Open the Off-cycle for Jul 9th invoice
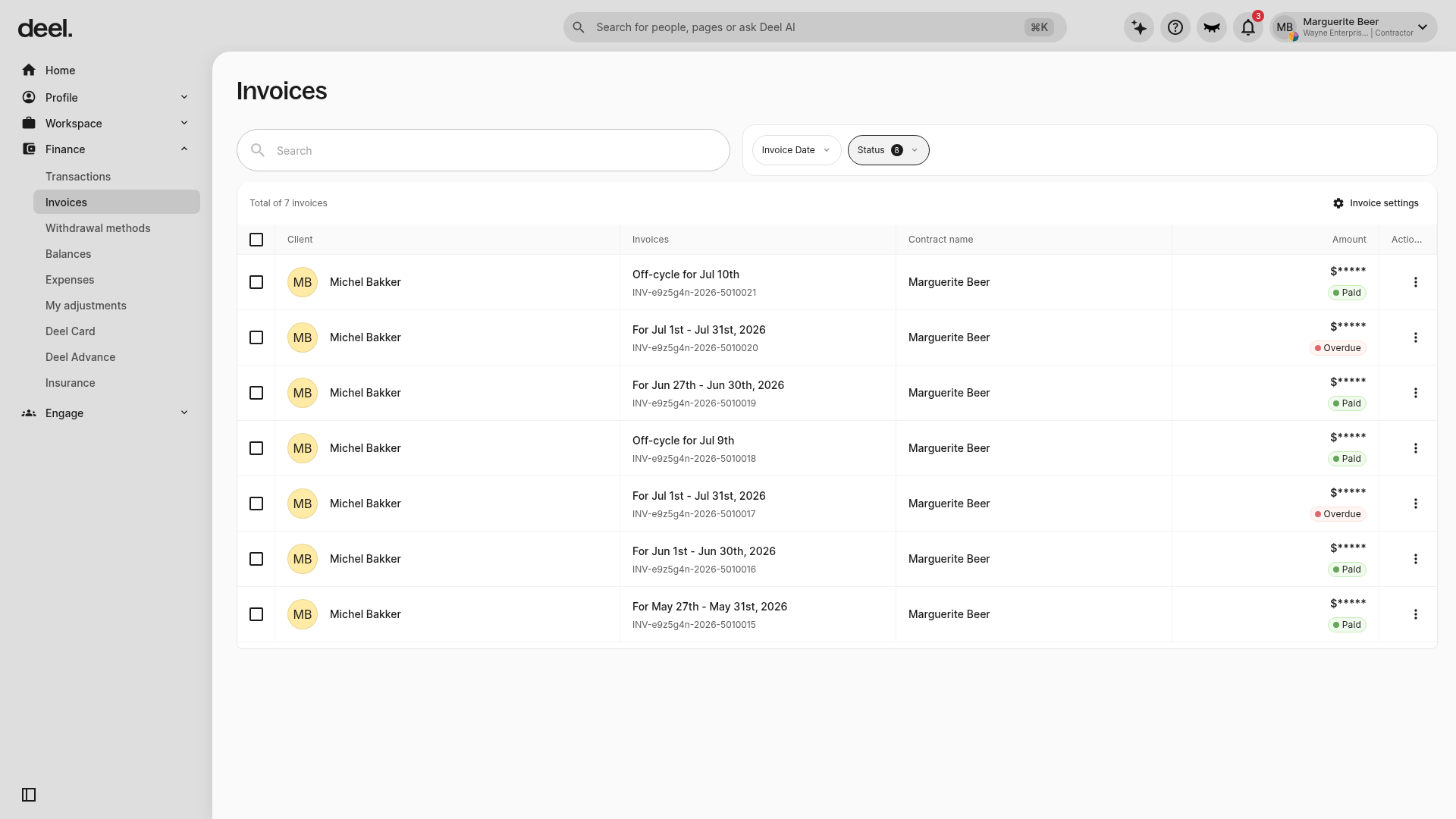Screen dimensions: 1456x819 [683, 441]
